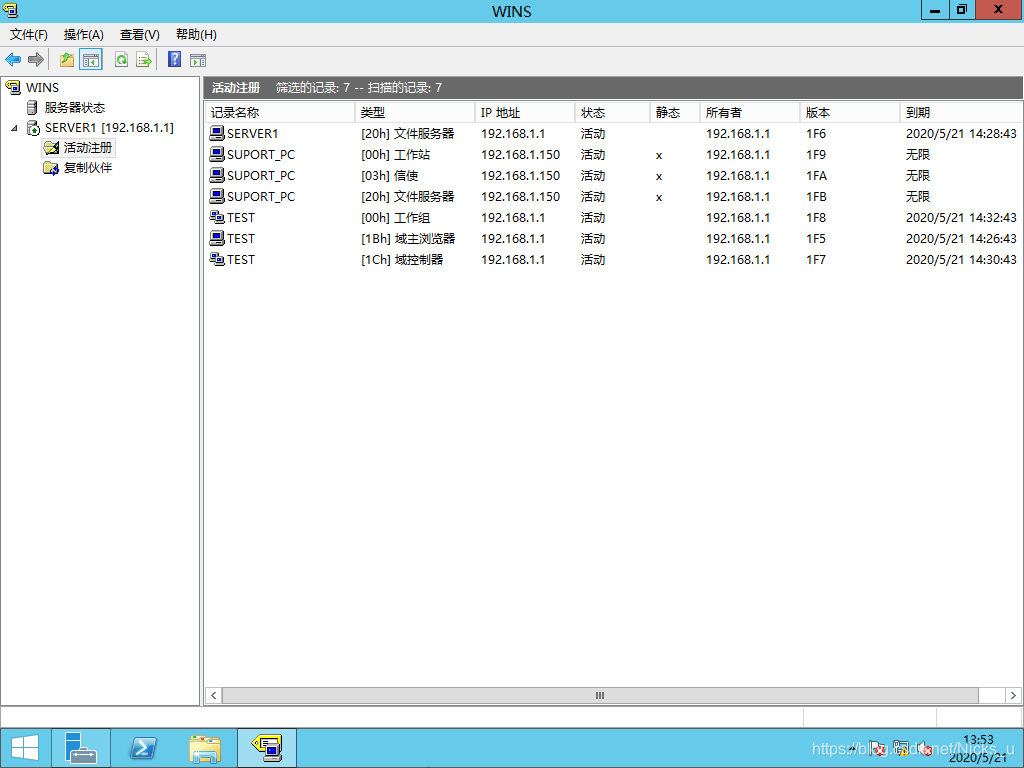The width and height of the screenshot is (1024, 768).
Task: Click the icon of SUPORT_PC [03h] 信使 record
Action: pos(217,175)
